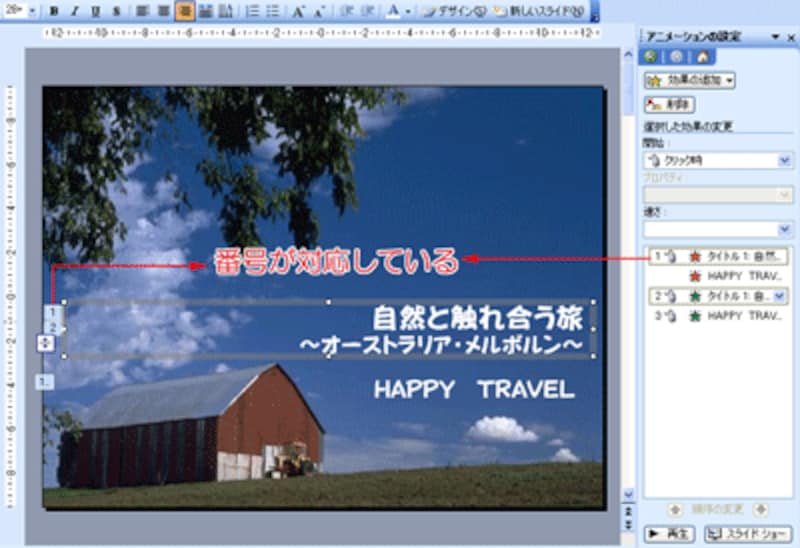The image size is (800, 548).
Task: Click the horizontal ruler
Action: [x=321, y=34]
